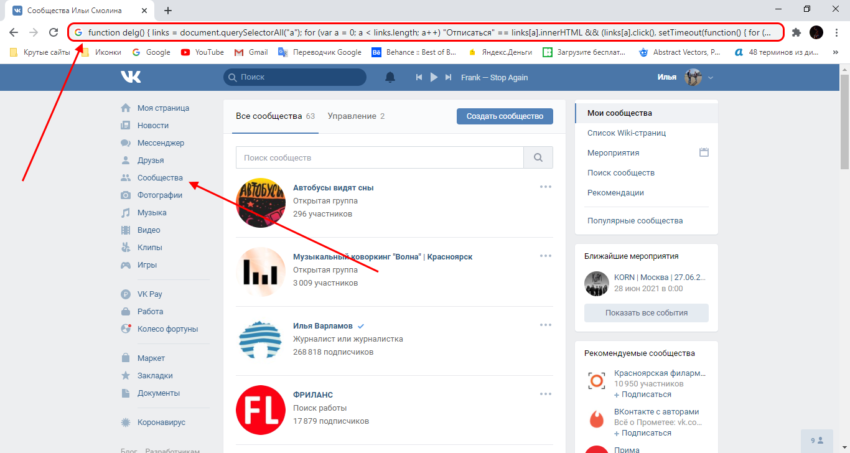Open Chrome extensions puzzle icon

(795, 32)
